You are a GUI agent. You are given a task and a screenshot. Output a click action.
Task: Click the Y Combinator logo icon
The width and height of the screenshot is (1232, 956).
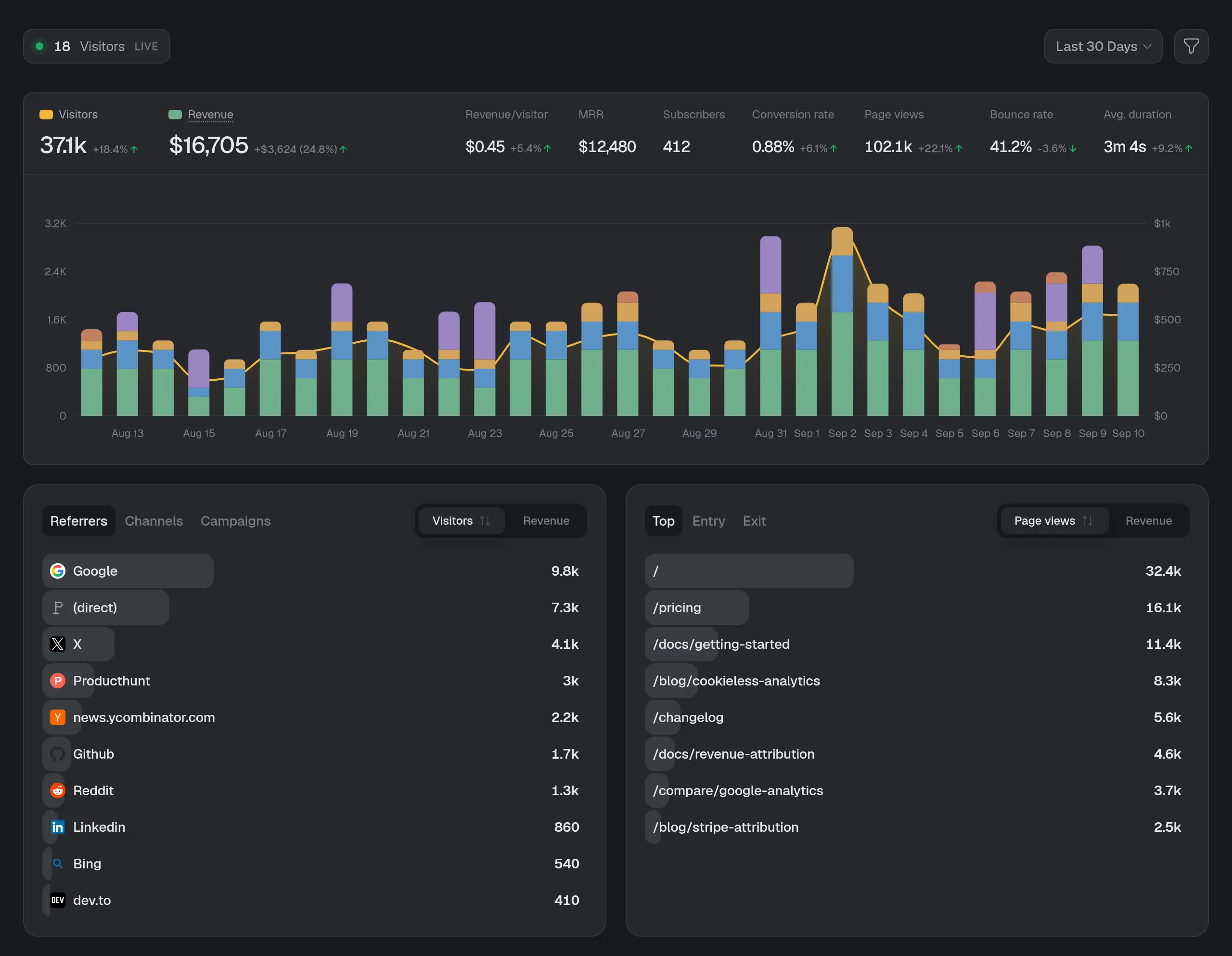click(x=58, y=717)
